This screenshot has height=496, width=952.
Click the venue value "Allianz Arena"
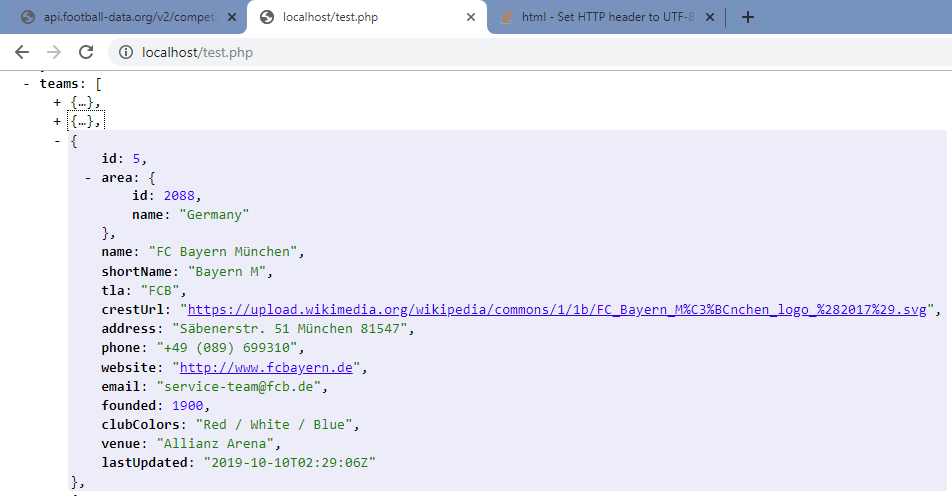[x=215, y=444]
